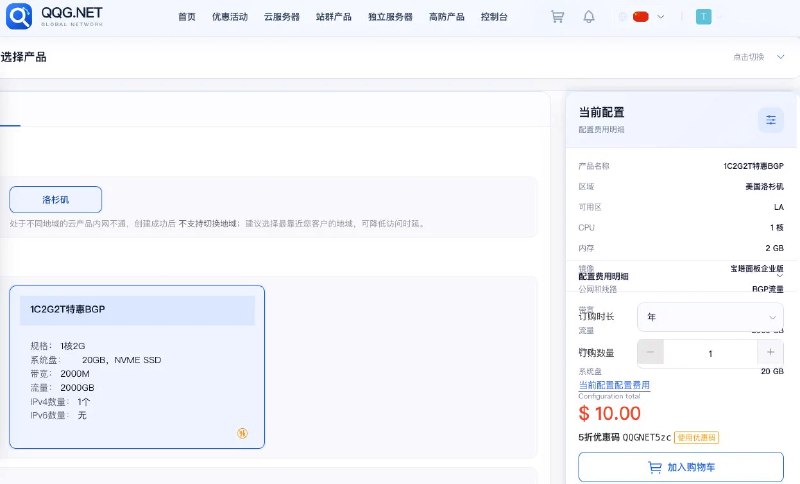Open the 站群产品 menu item
This screenshot has height=484, width=800.
(x=334, y=17)
